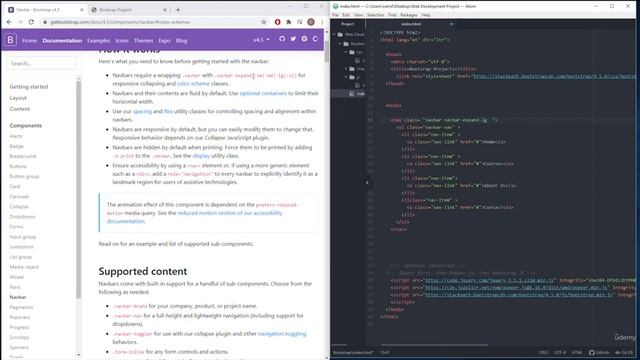Click Documentation in the Bootstrap navbar
The width and height of the screenshot is (640, 360).
click(62, 40)
